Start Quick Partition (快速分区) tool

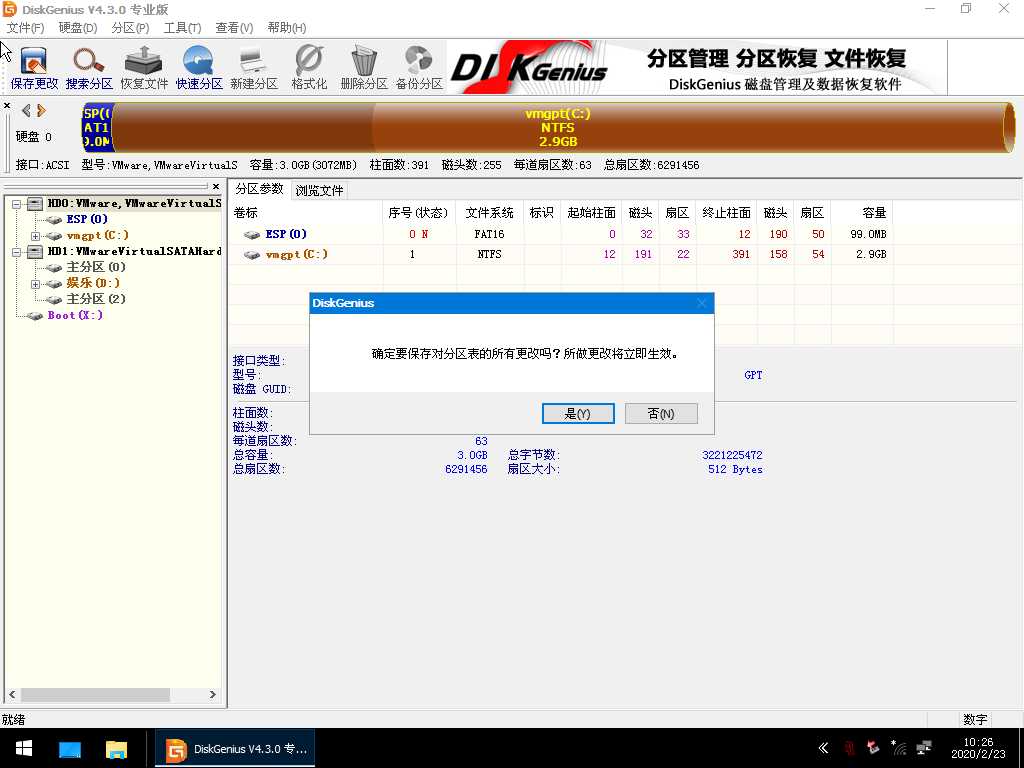pos(199,68)
